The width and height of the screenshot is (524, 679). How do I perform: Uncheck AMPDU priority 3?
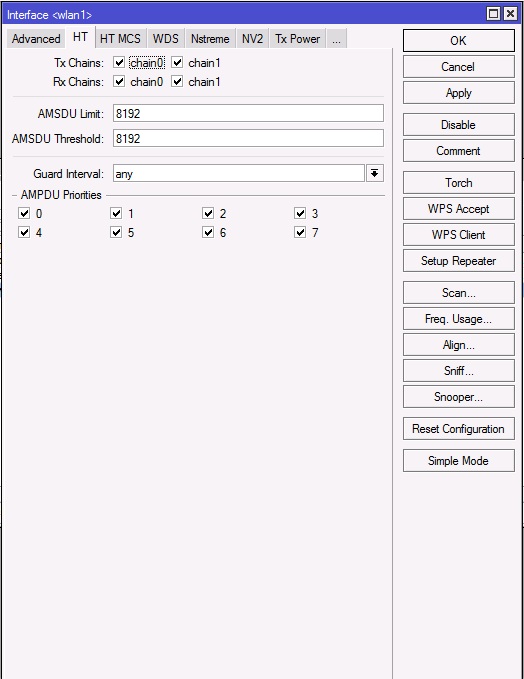[300, 213]
